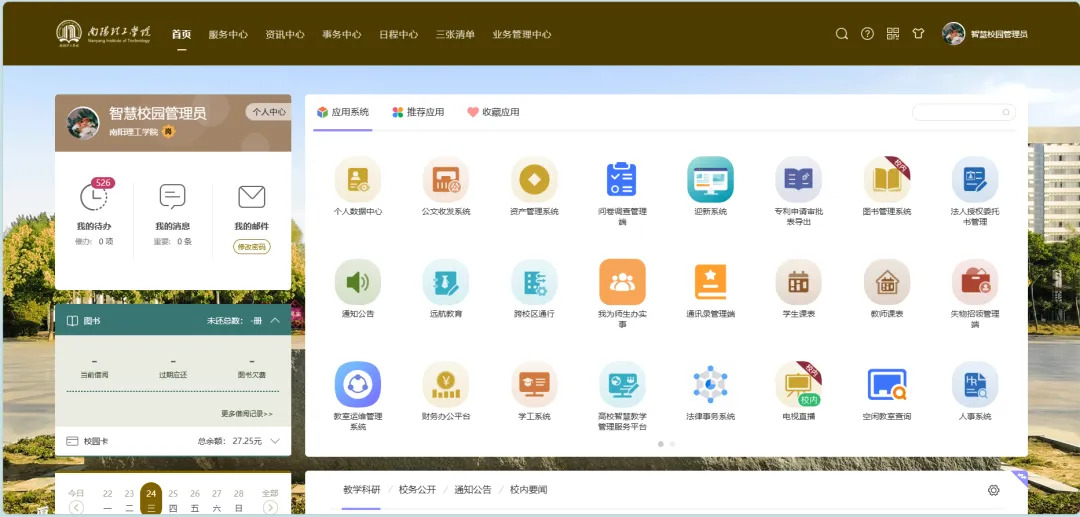Go to next week in the calendar

point(270,507)
